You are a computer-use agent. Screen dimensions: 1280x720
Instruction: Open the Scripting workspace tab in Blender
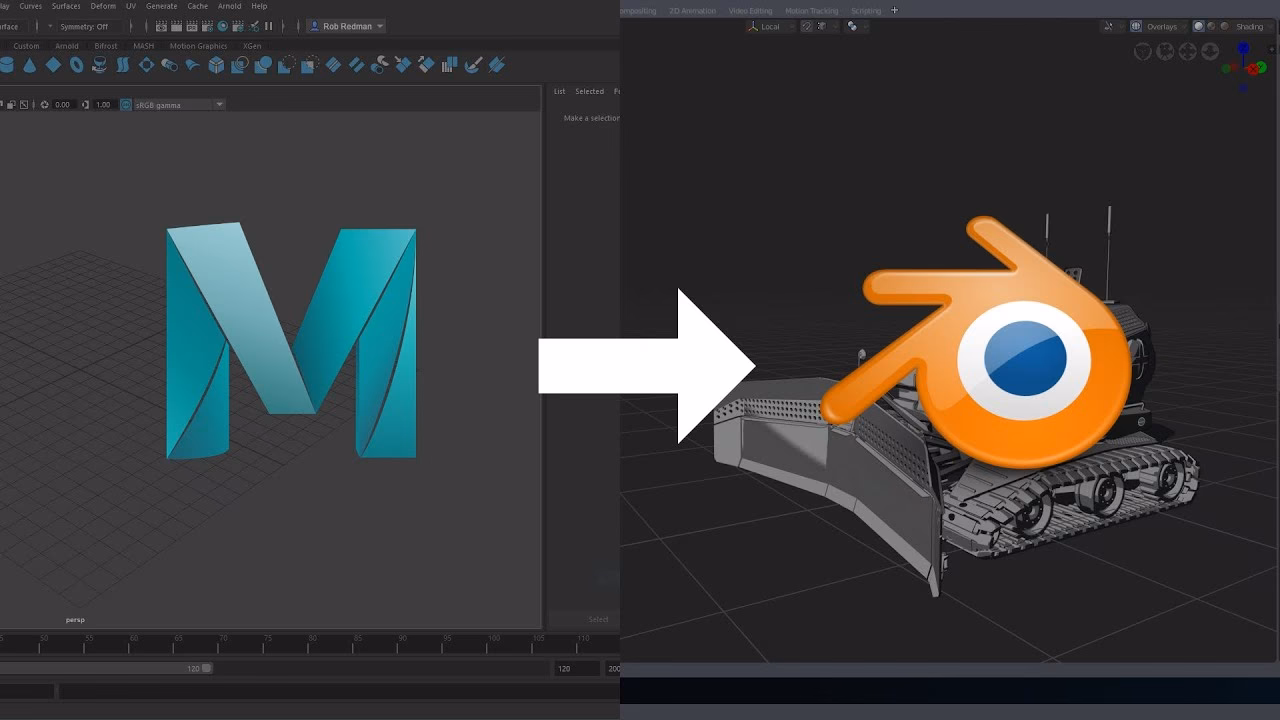[866, 11]
